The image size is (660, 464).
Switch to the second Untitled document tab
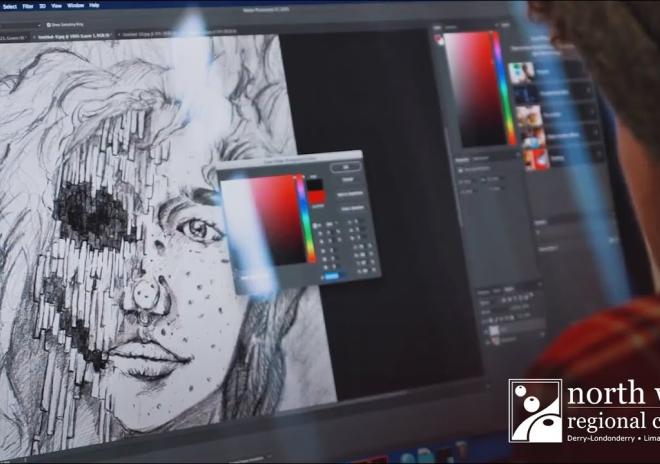147,35
